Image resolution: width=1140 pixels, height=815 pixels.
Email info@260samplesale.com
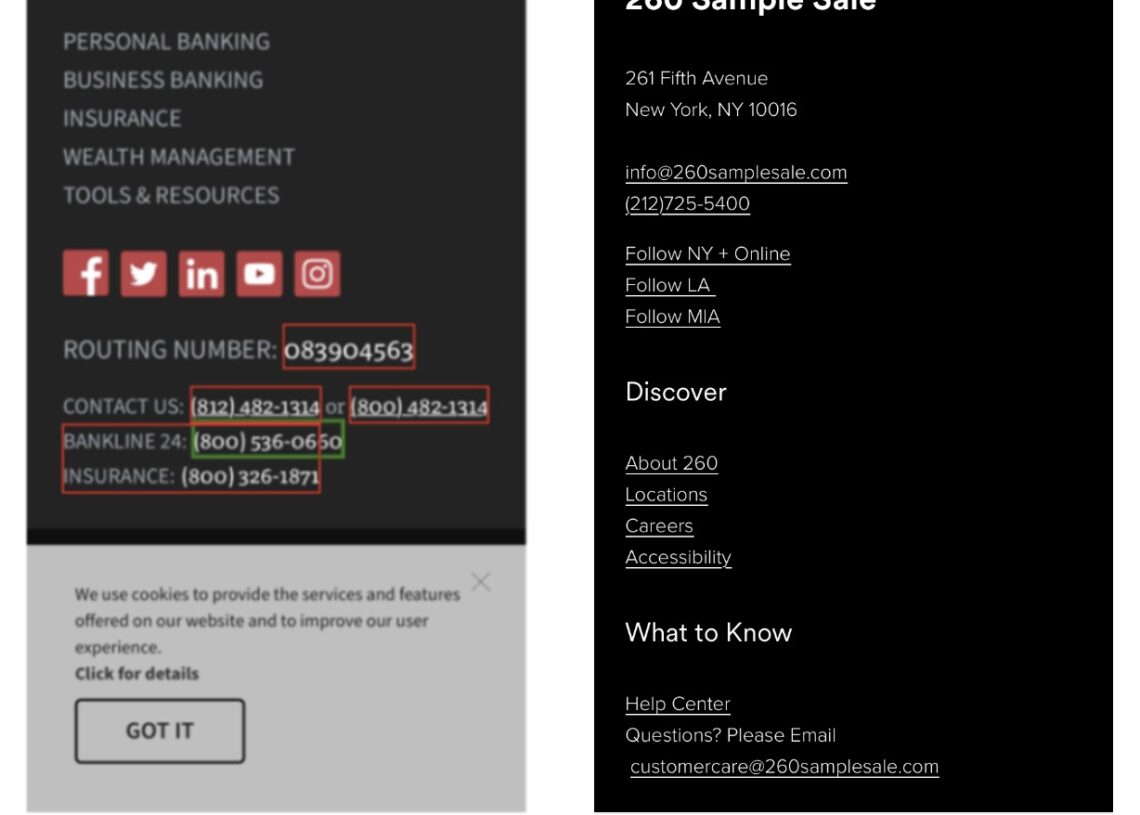click(x=735, y=172)
